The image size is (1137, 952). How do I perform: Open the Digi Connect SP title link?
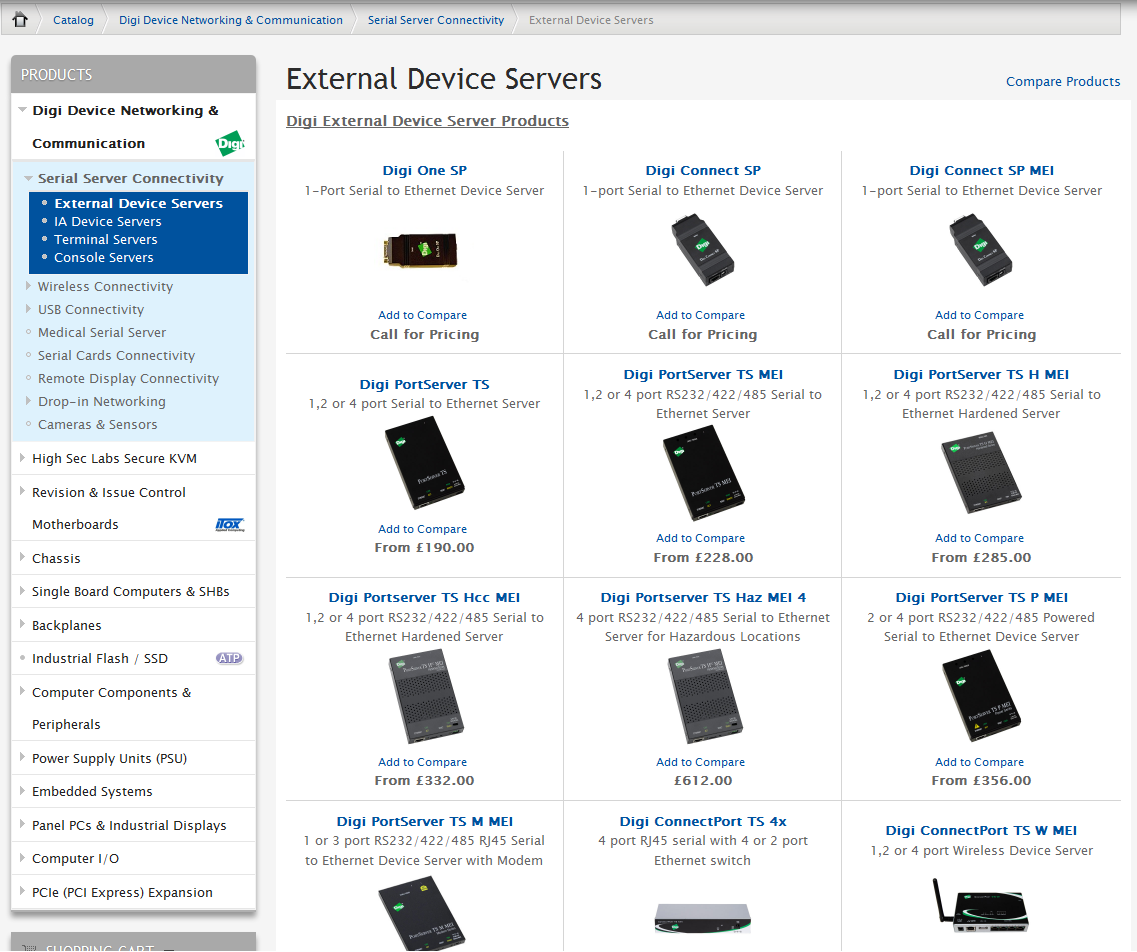[703, 170]
